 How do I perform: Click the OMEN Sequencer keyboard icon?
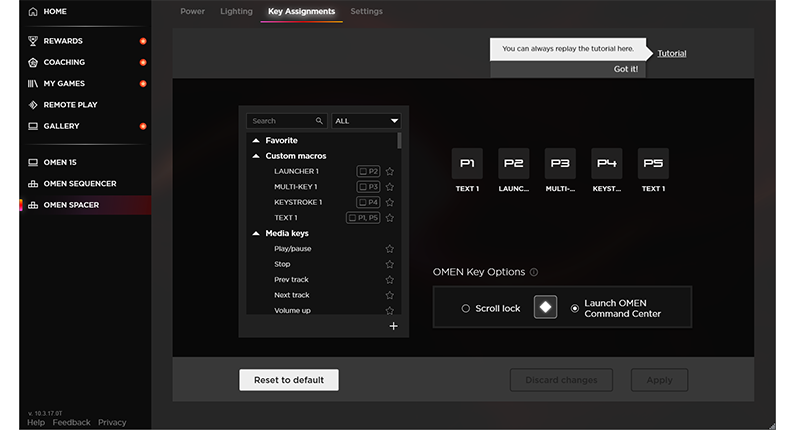(x=33, y=184)
